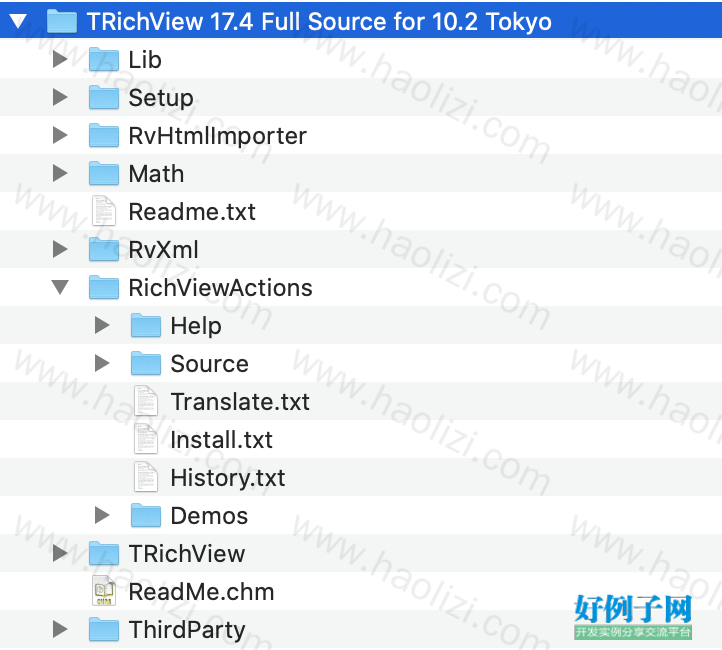Select the 'TRichView 17.4 Full Source for 10.2 Tokyo' label
This screenshot has width=722, height=650.
319,22
